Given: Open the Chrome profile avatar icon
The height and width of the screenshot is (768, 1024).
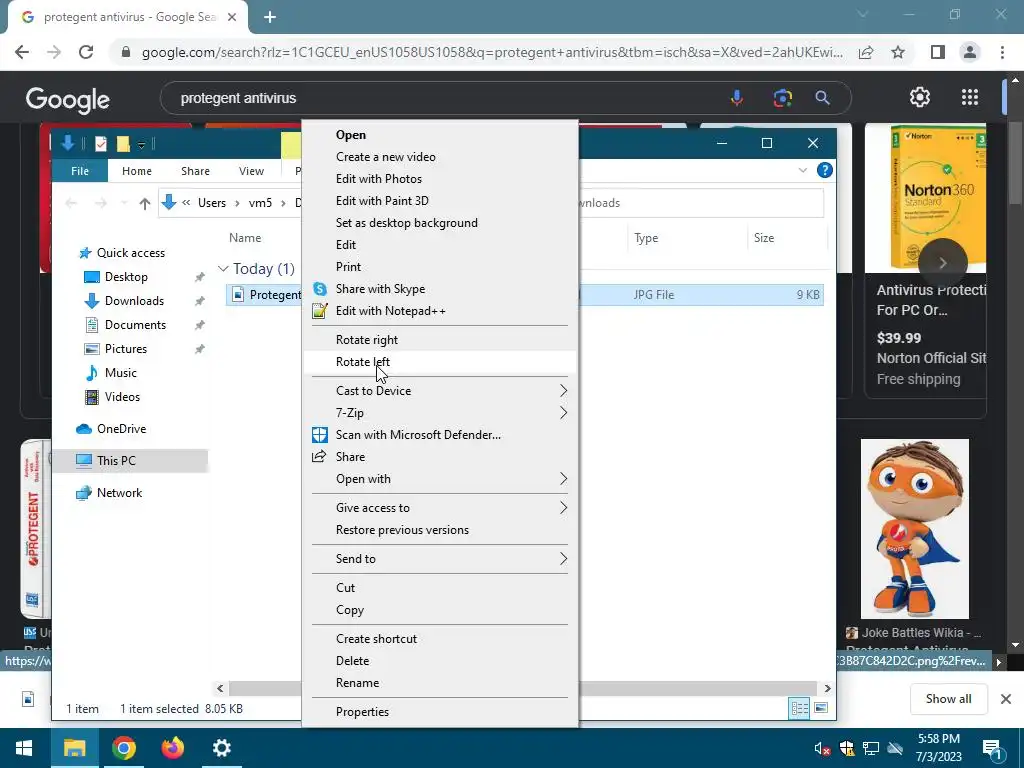Looking at the screenshot, I should click(x=970, y=52).
